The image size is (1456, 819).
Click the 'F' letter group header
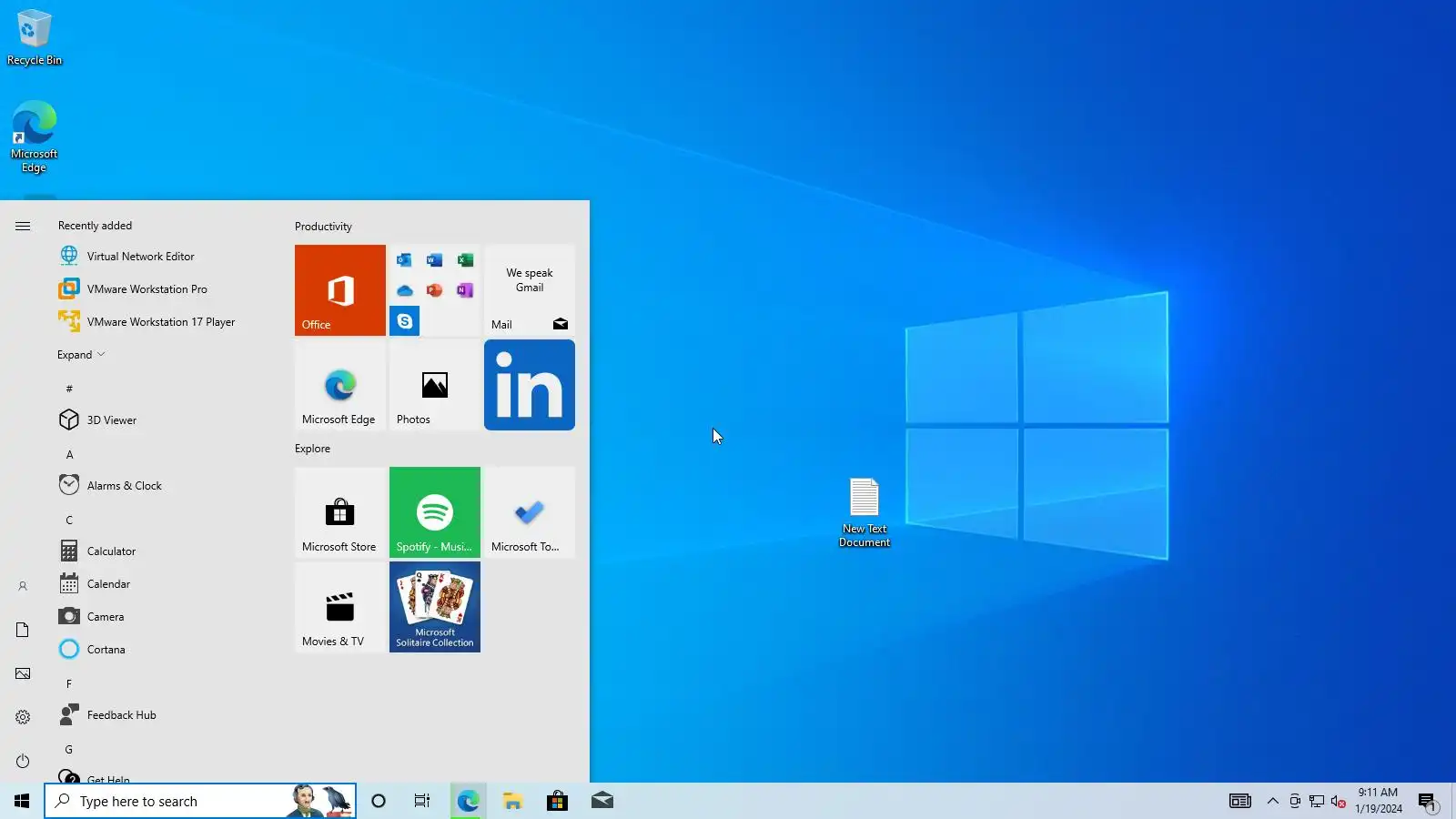tap(69, 683)
